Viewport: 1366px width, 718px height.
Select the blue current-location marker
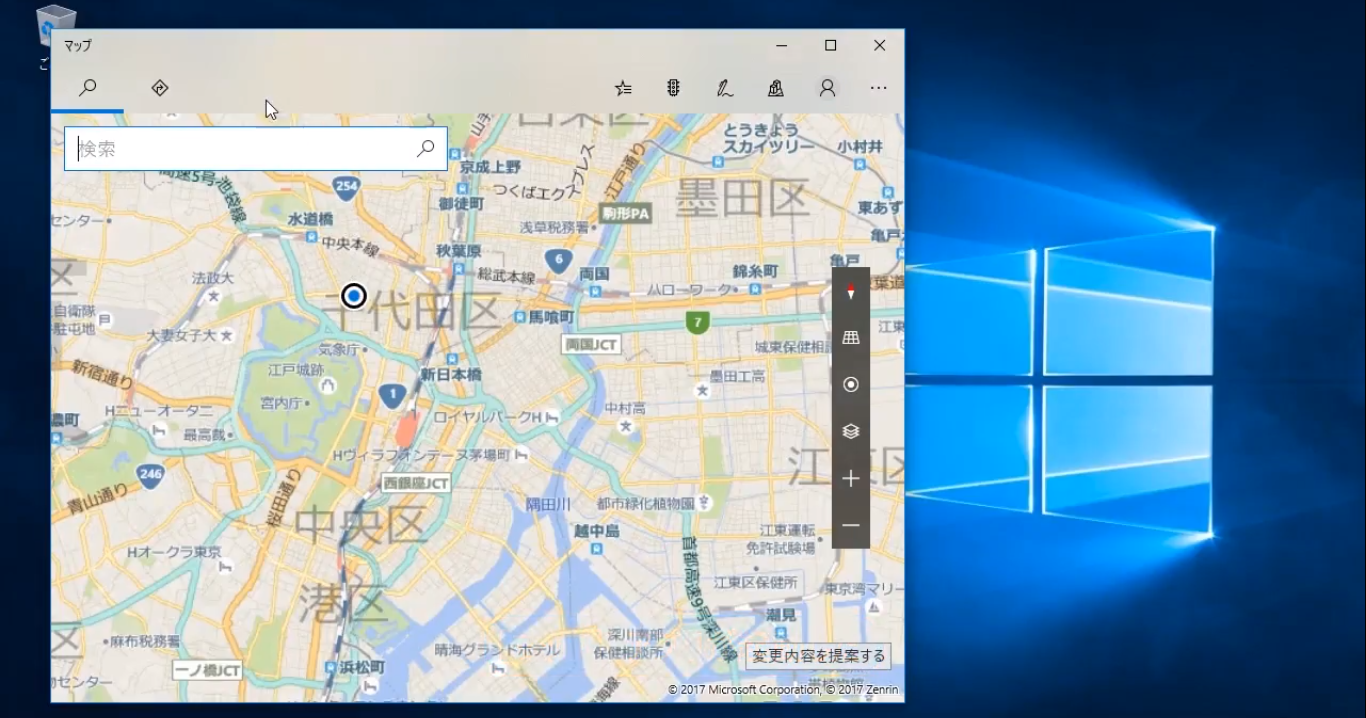[354, 296]
